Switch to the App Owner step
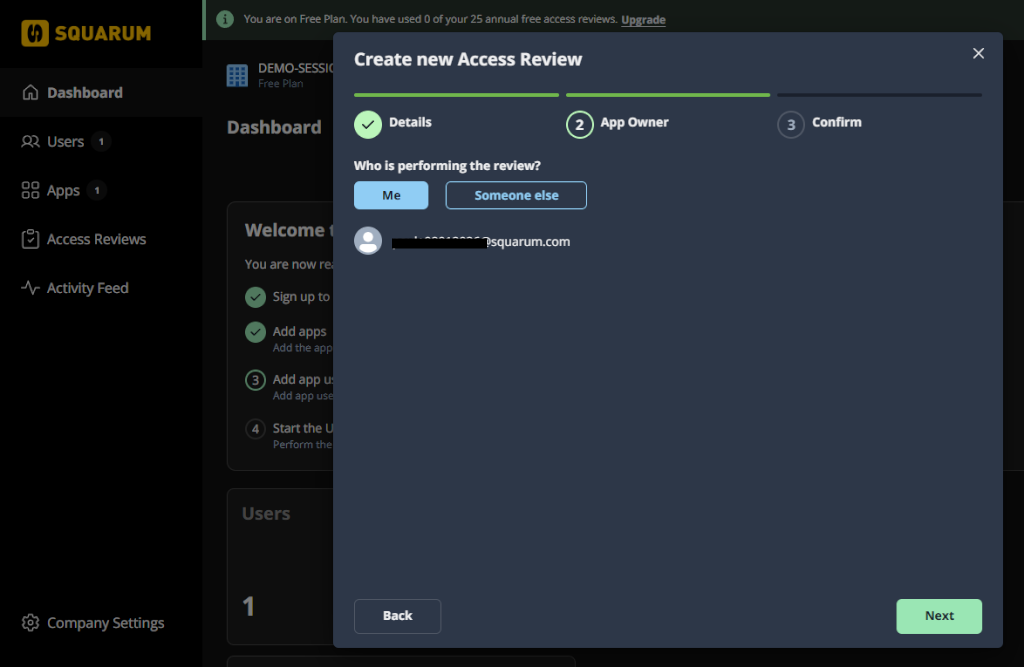 (579, 124)
